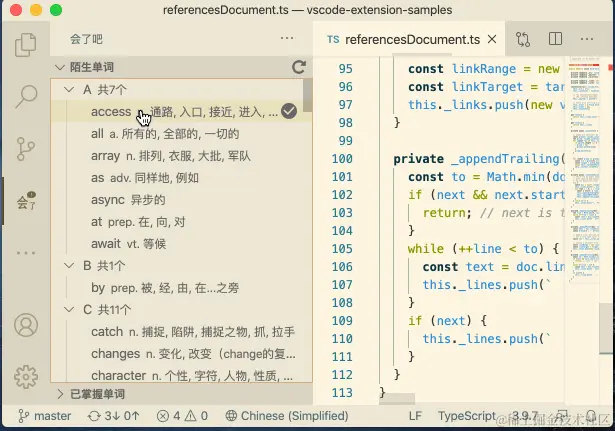615x431 pixels.
Task: Open sidebar 会了吧 more actions menu
Action: 287,38
